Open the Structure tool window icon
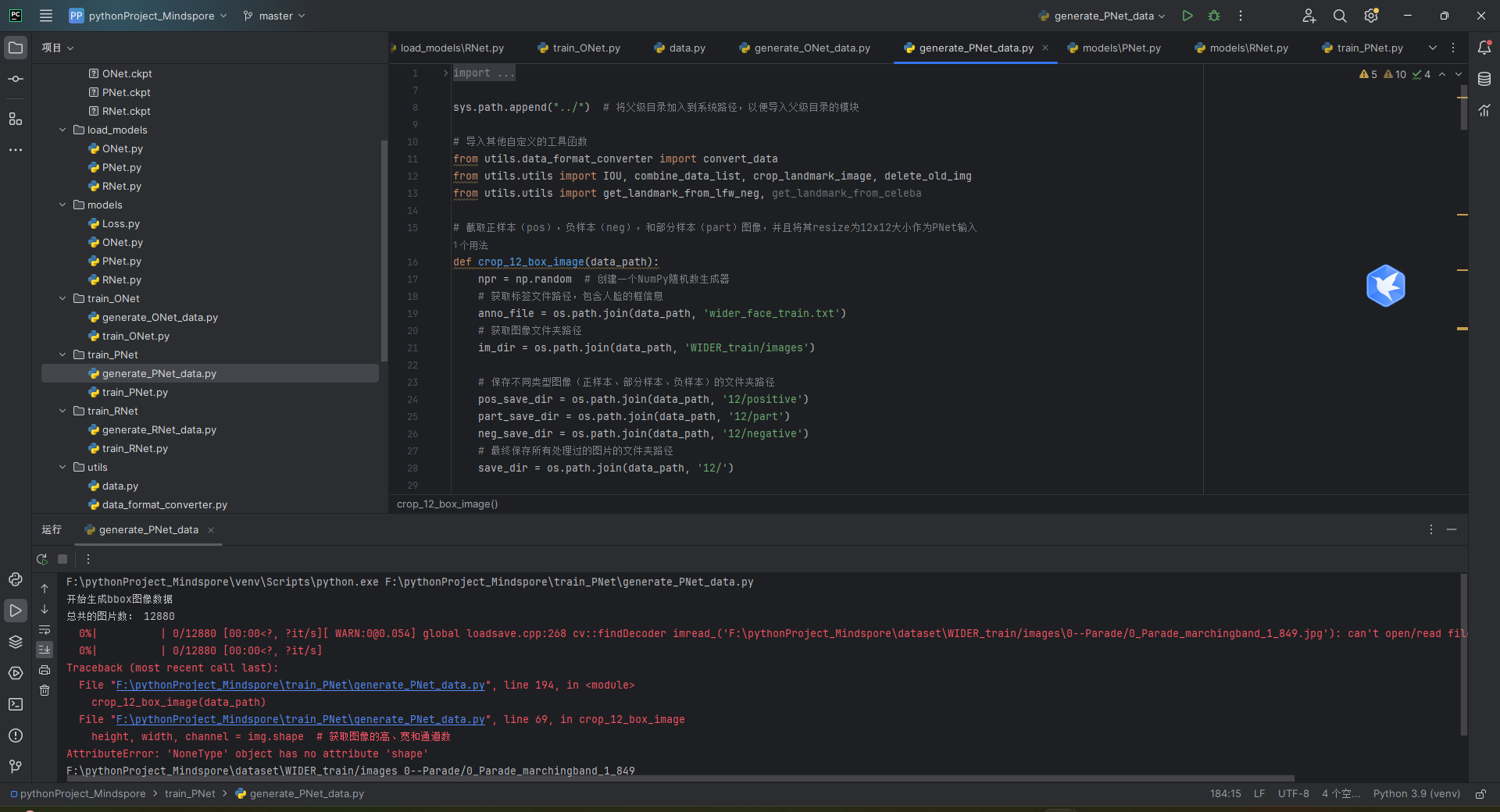The image size is (1500, 812). coord(16,119)
